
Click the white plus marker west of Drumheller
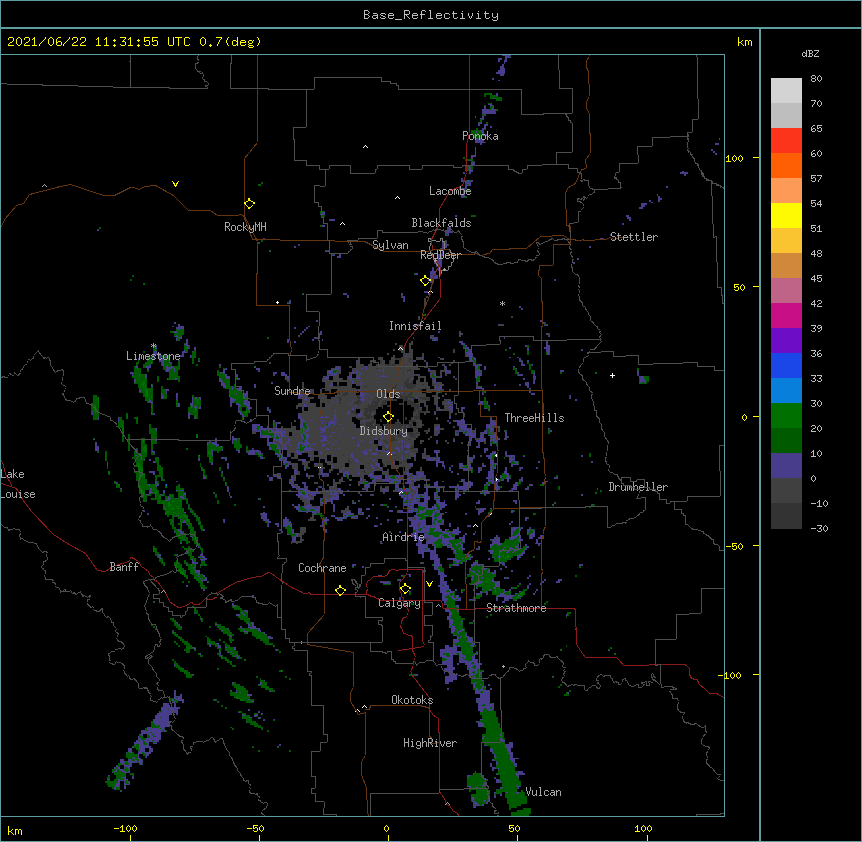pyautogui.click(x=612, y=375)
